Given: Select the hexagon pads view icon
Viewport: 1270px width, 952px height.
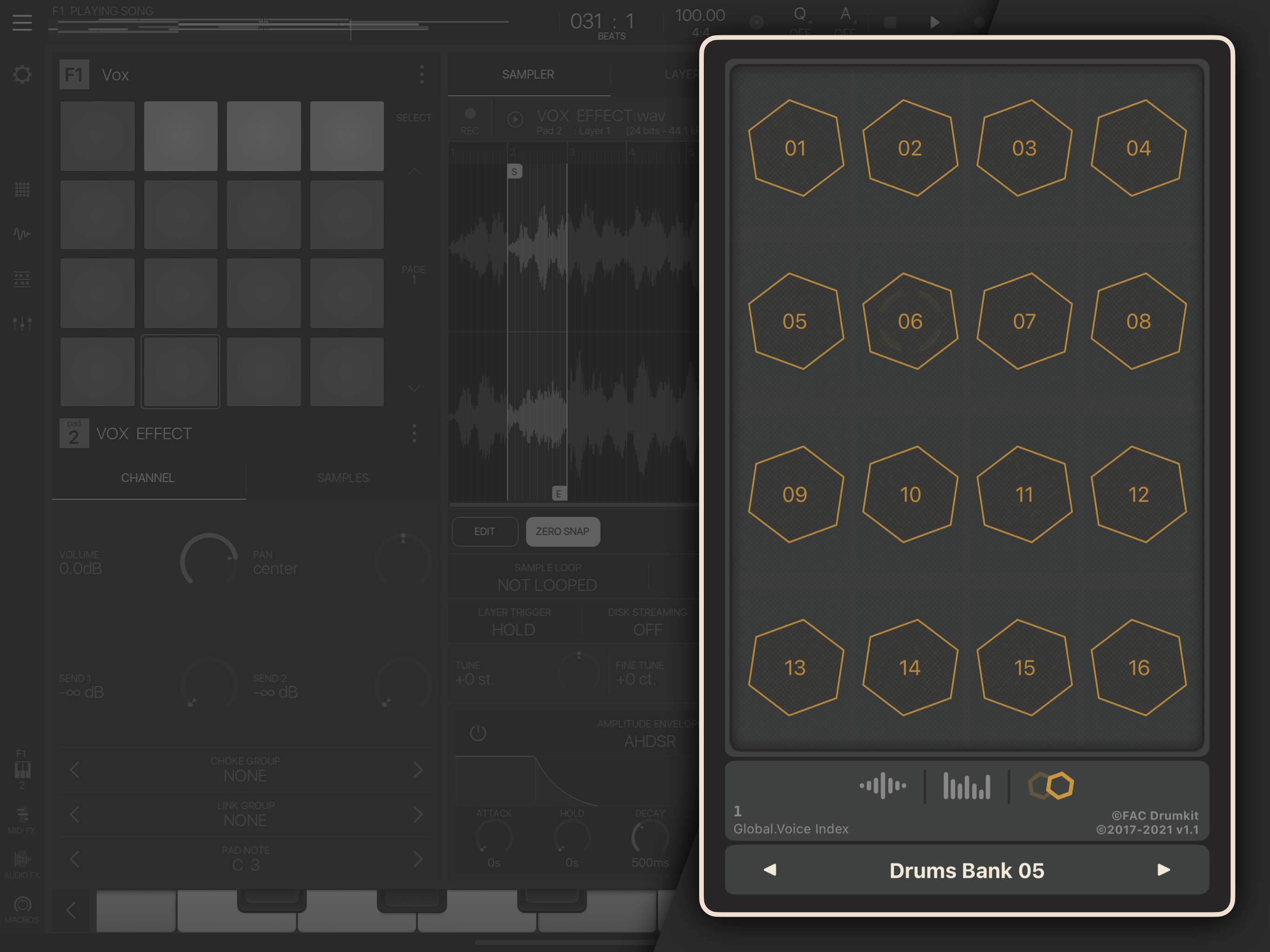Looking at the screenshot, I should pyautogui.click(x=1050, y=786).
